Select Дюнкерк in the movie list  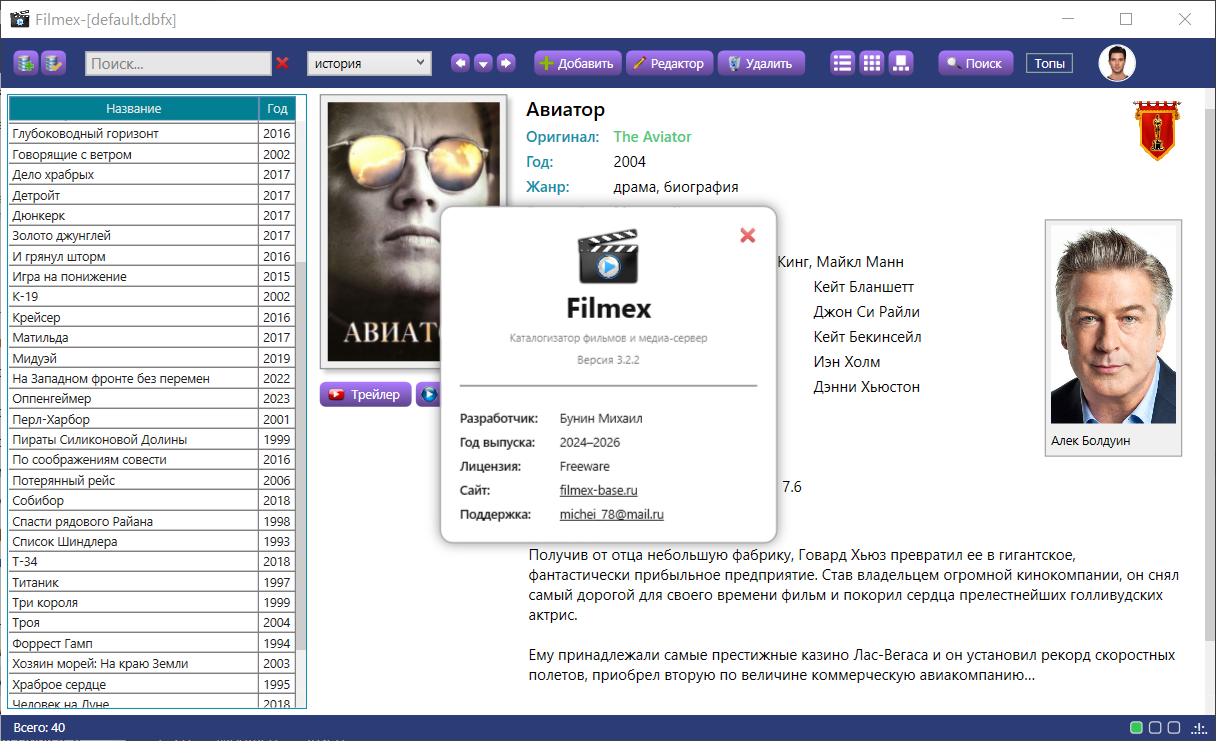click(152, 215)
